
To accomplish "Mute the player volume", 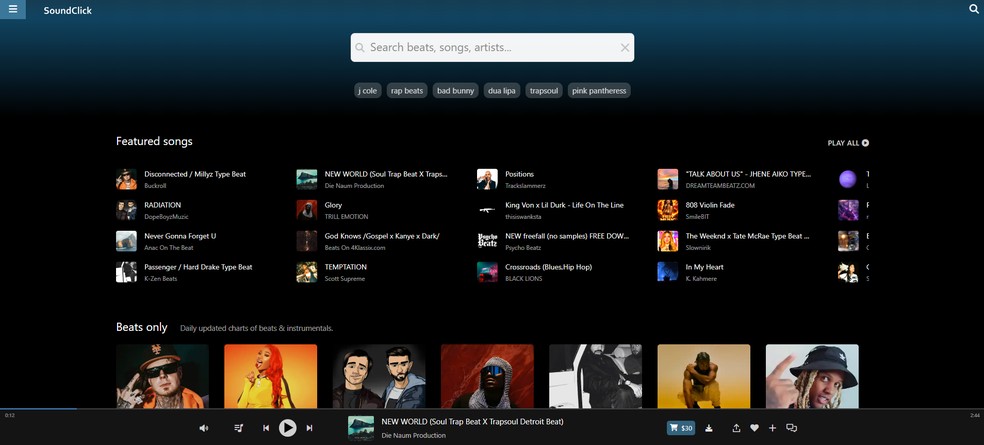I will 203,428.
